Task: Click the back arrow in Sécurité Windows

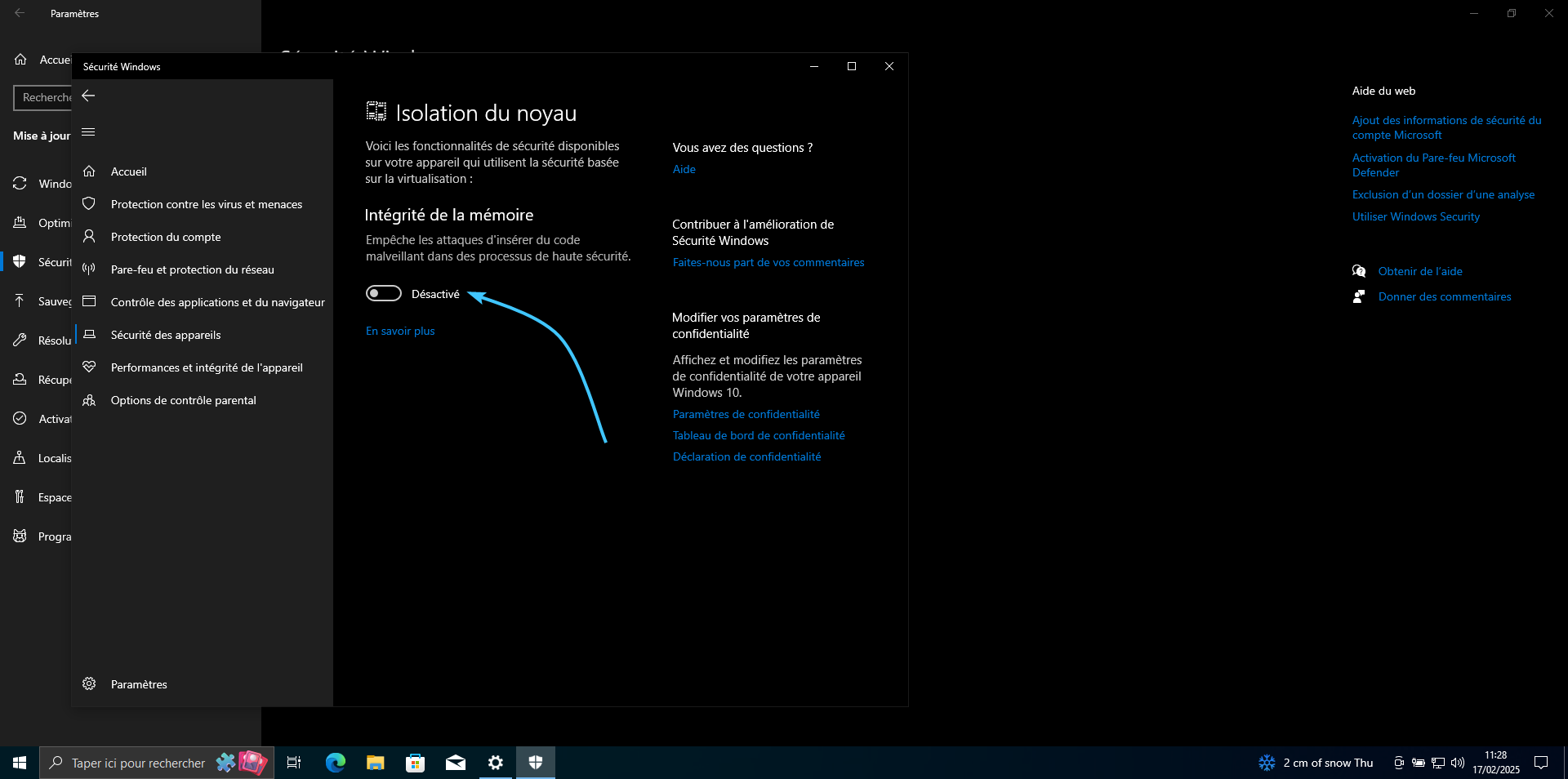Action: point(89,96)
